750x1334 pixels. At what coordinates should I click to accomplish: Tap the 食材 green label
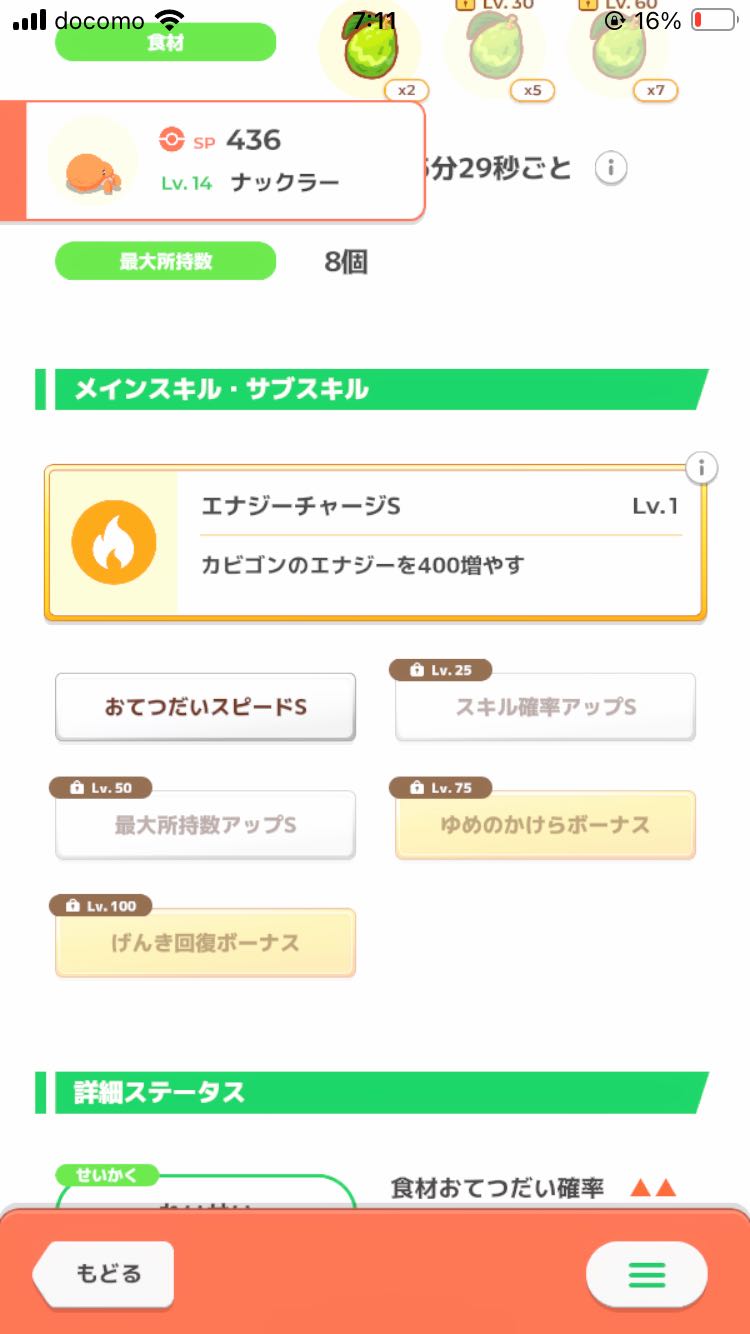click(x=165, y=43)
